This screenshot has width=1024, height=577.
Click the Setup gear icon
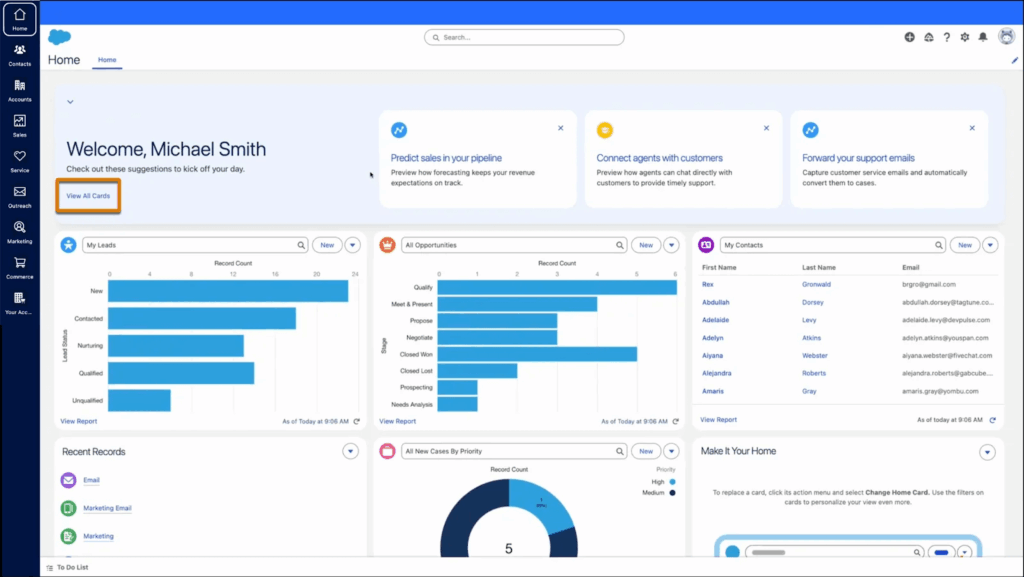(x=964, y=37)
